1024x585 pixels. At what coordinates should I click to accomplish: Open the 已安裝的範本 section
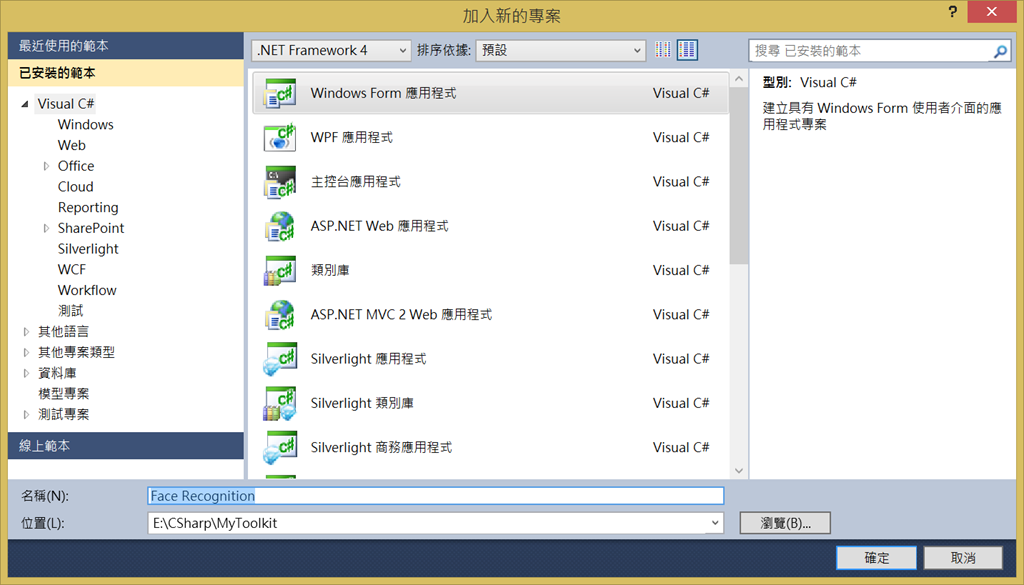pyautogui.click(x=125, y=73)
